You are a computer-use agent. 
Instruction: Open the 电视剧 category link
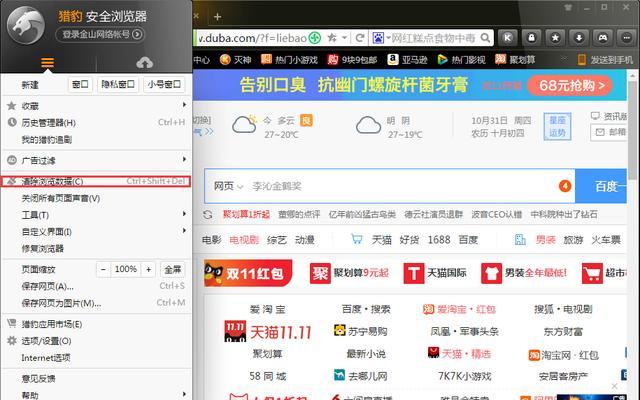click(244, 240)
